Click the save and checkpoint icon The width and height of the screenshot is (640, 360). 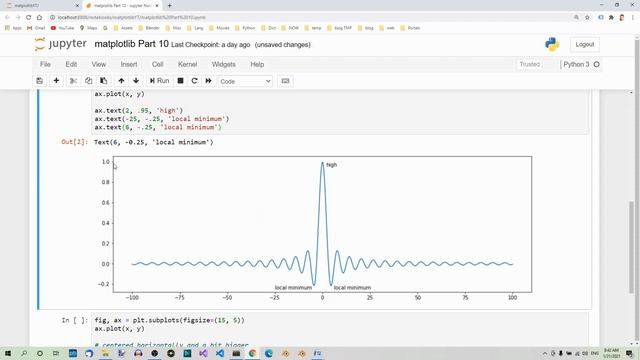40,81
